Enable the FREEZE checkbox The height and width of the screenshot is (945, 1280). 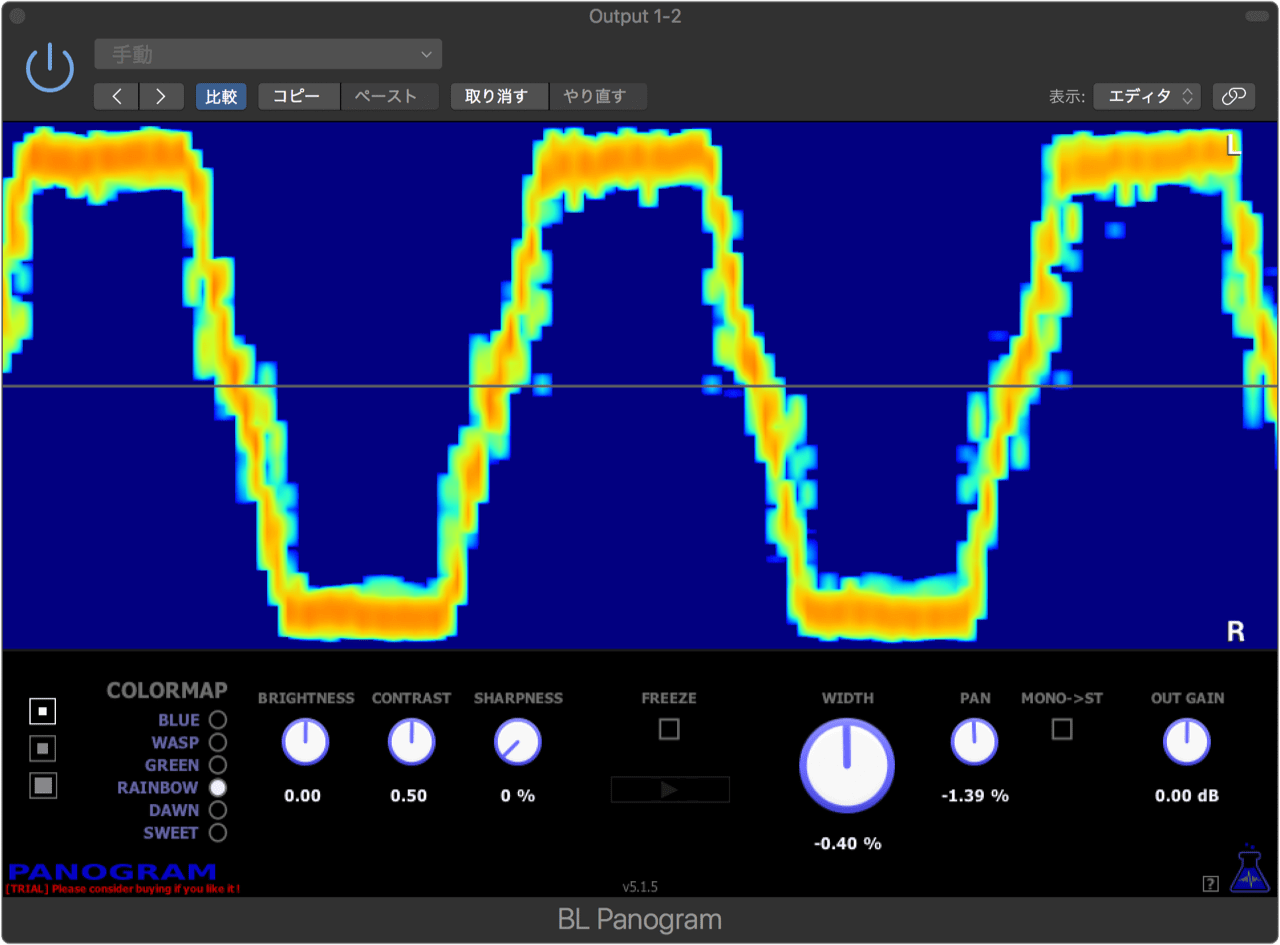click(669, 729)
